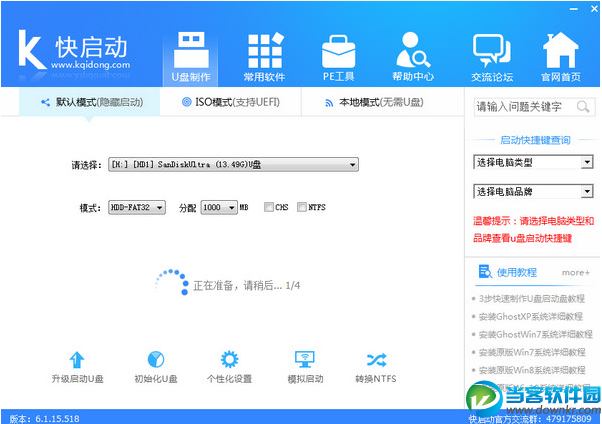Open the USB drive selection dropdown
This screenshot has height=424, width=602.
click(x=233, y=164)
